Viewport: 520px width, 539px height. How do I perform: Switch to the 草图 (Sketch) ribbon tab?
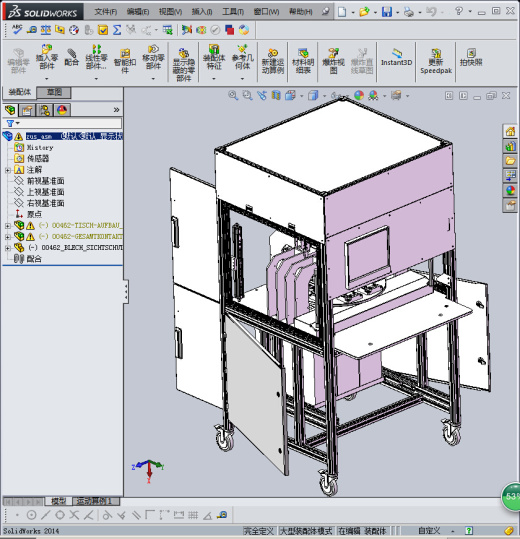pos(54,92)
